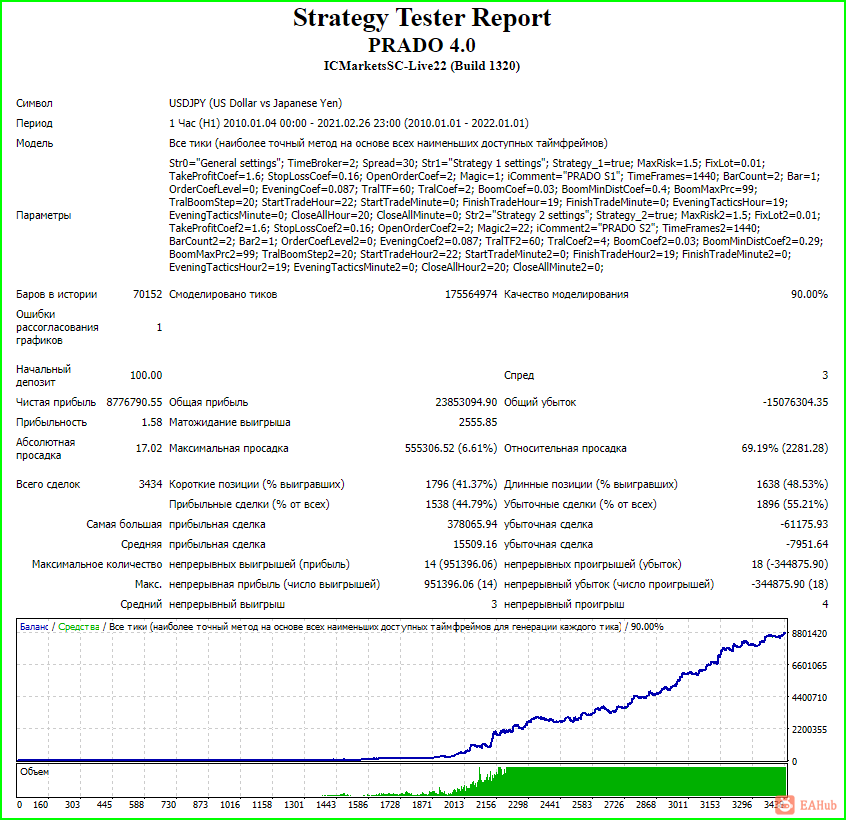Click the max consecutive loss value -344875.90 (18)
The height and width of the screenshot is (820, 846).
790,584
